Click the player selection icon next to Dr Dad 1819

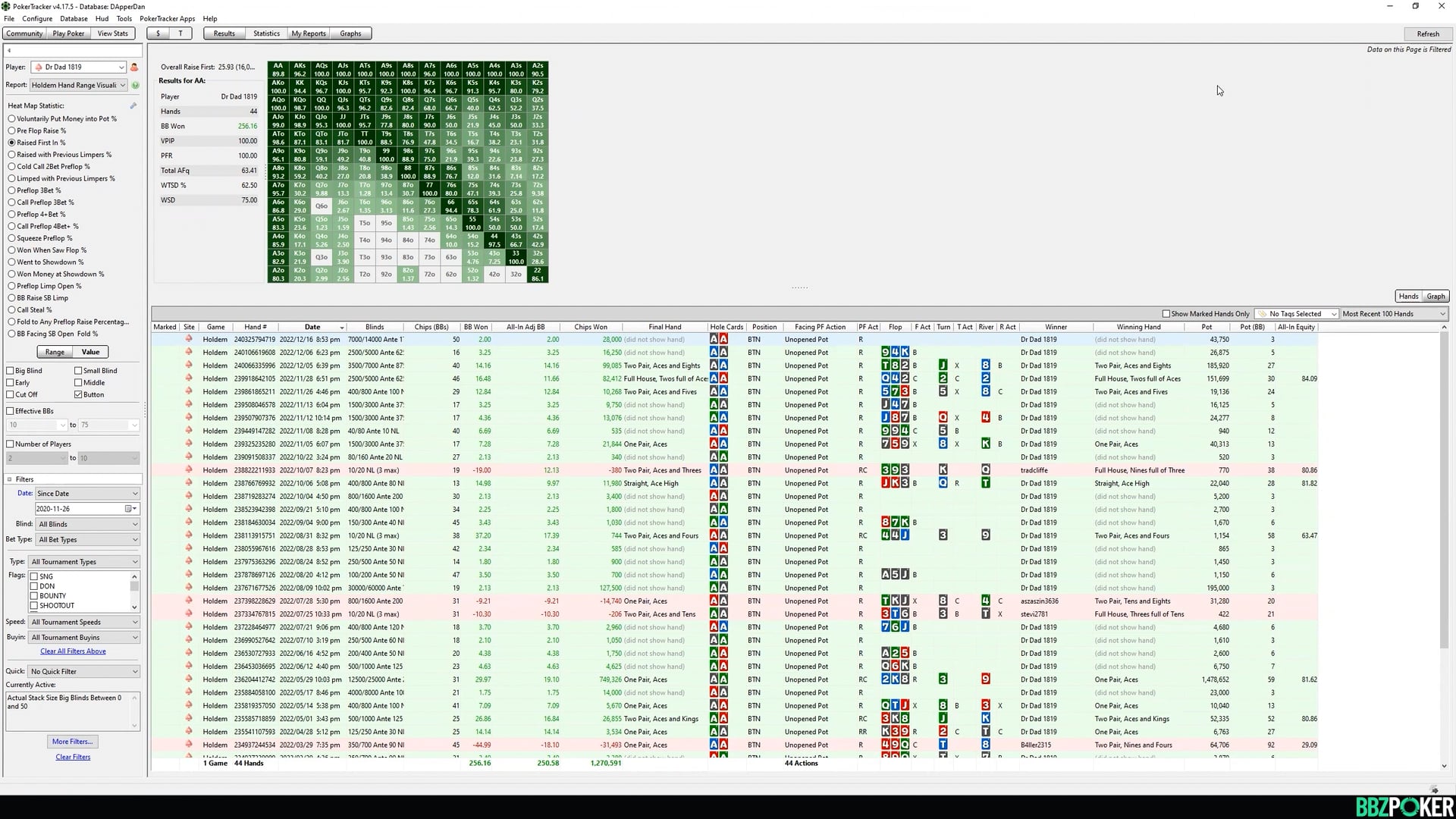point(134,67)
